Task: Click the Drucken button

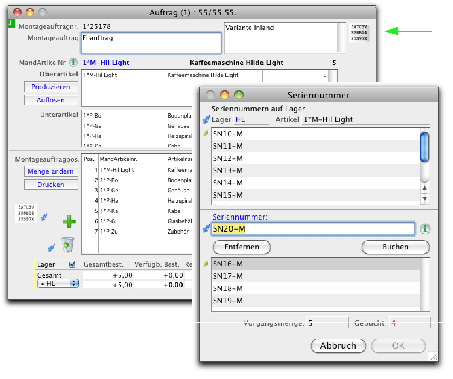Action: [x=51, y=184]
